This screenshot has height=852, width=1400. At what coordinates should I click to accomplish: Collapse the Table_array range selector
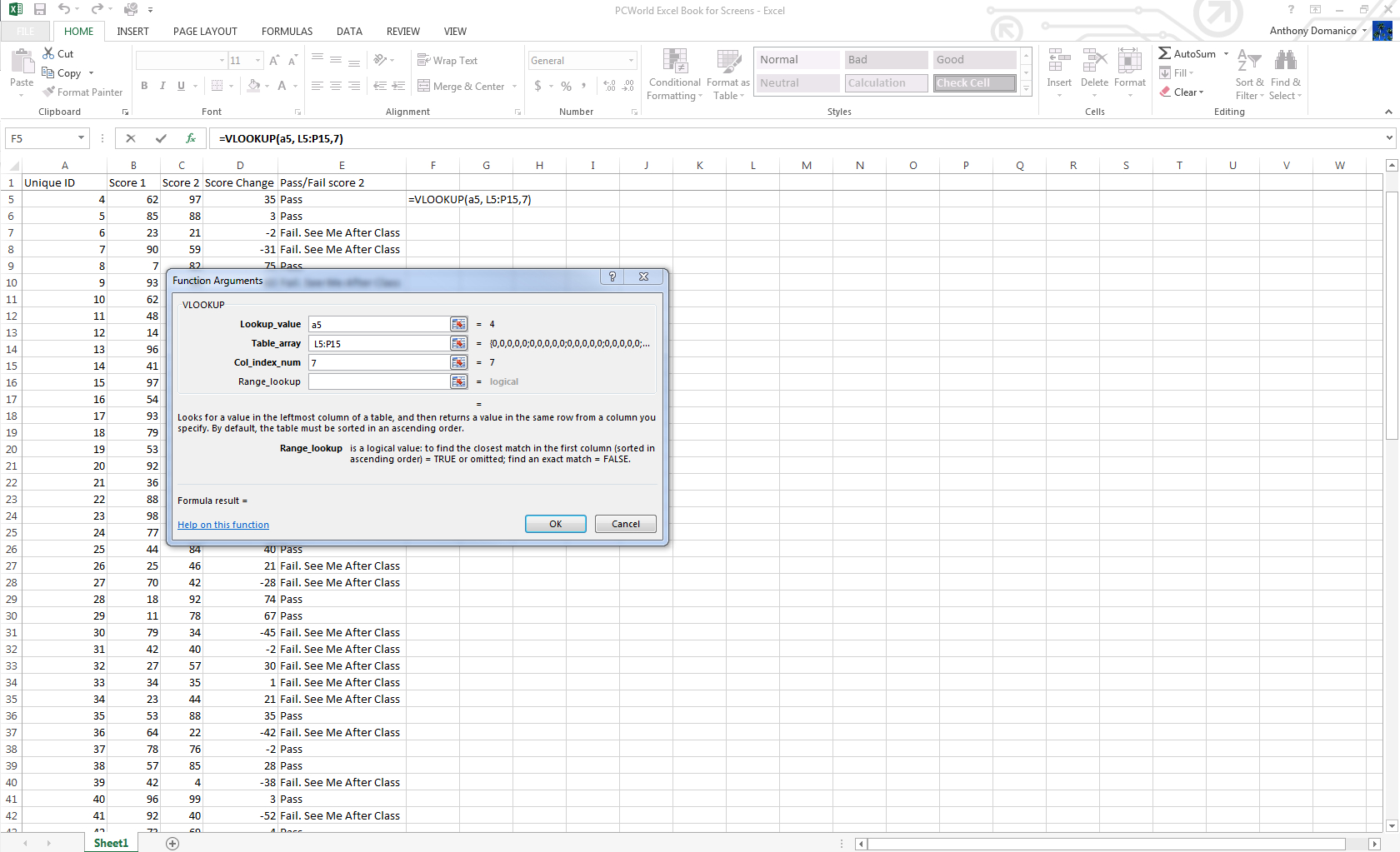[x=458, y=342]
